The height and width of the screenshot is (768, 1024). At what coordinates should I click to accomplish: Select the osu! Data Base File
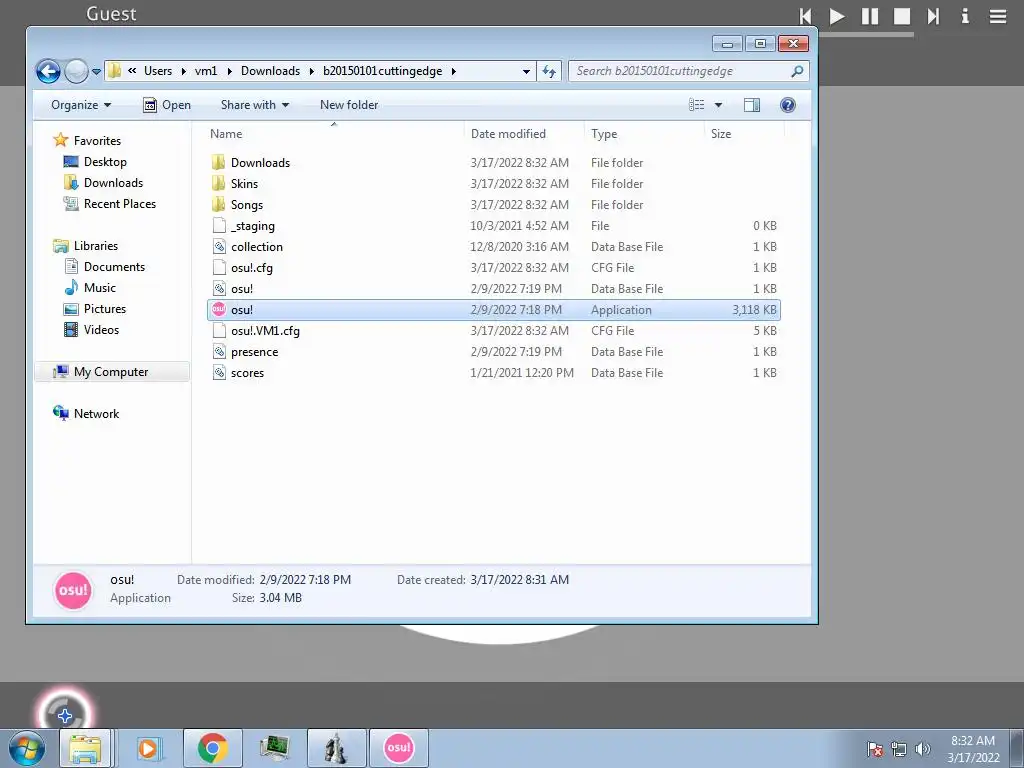[494, 288]
